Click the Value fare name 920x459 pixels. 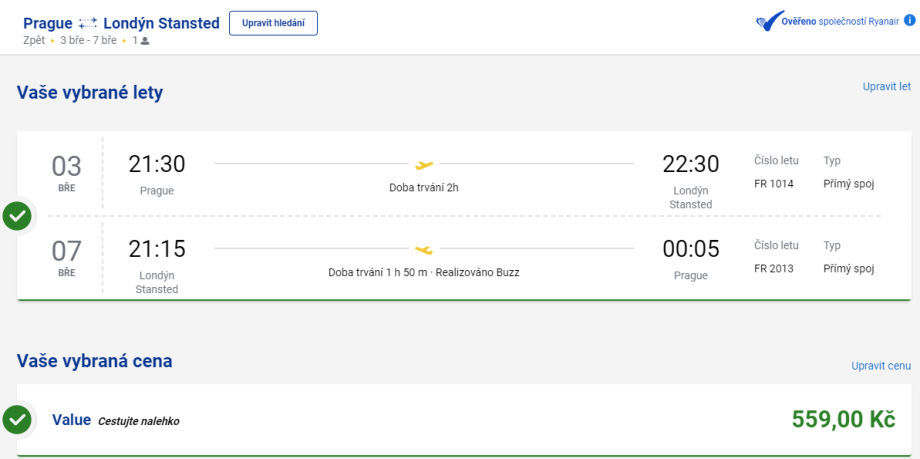coord(71,420)
